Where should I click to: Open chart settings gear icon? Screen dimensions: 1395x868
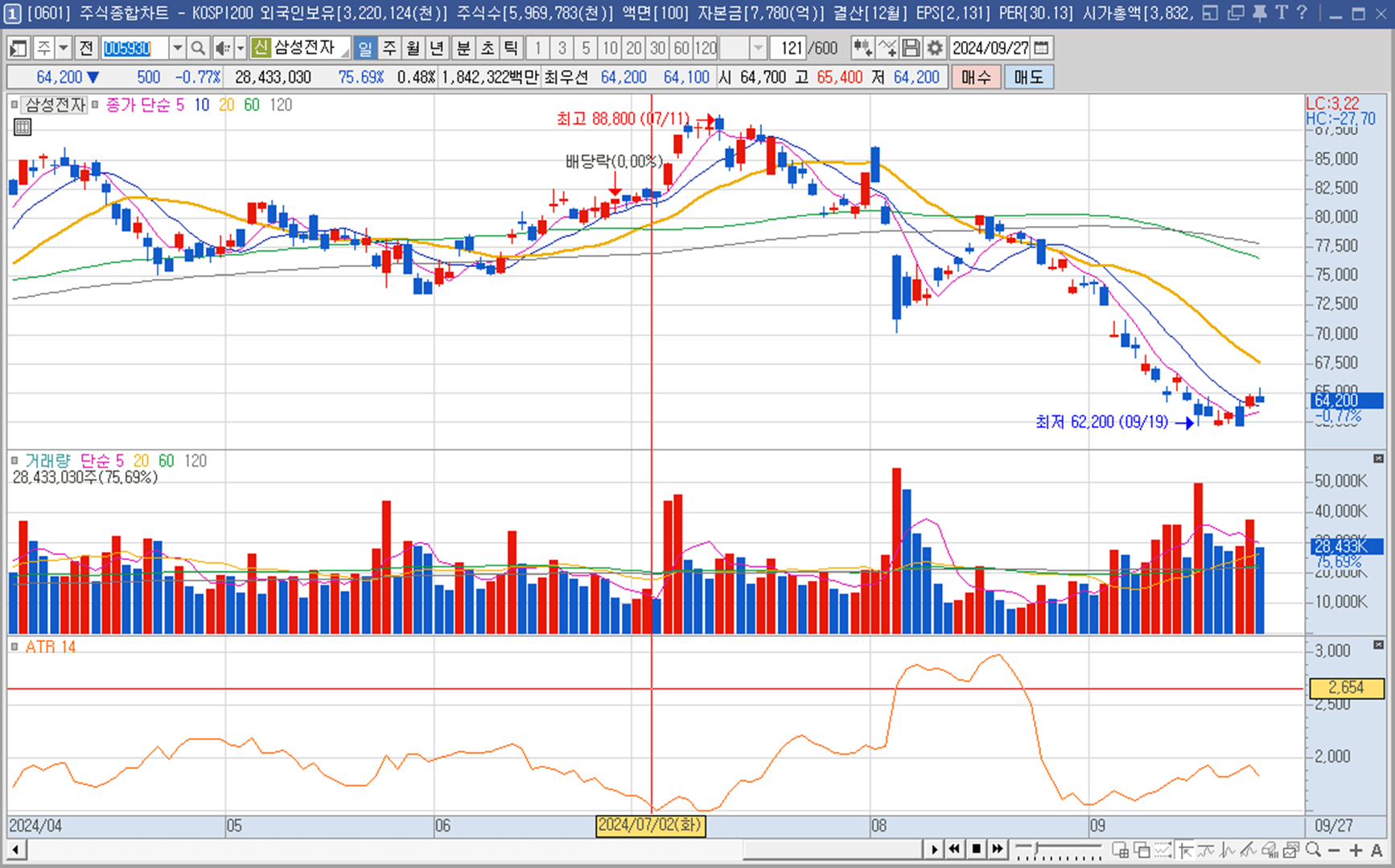tap(934, 48)
